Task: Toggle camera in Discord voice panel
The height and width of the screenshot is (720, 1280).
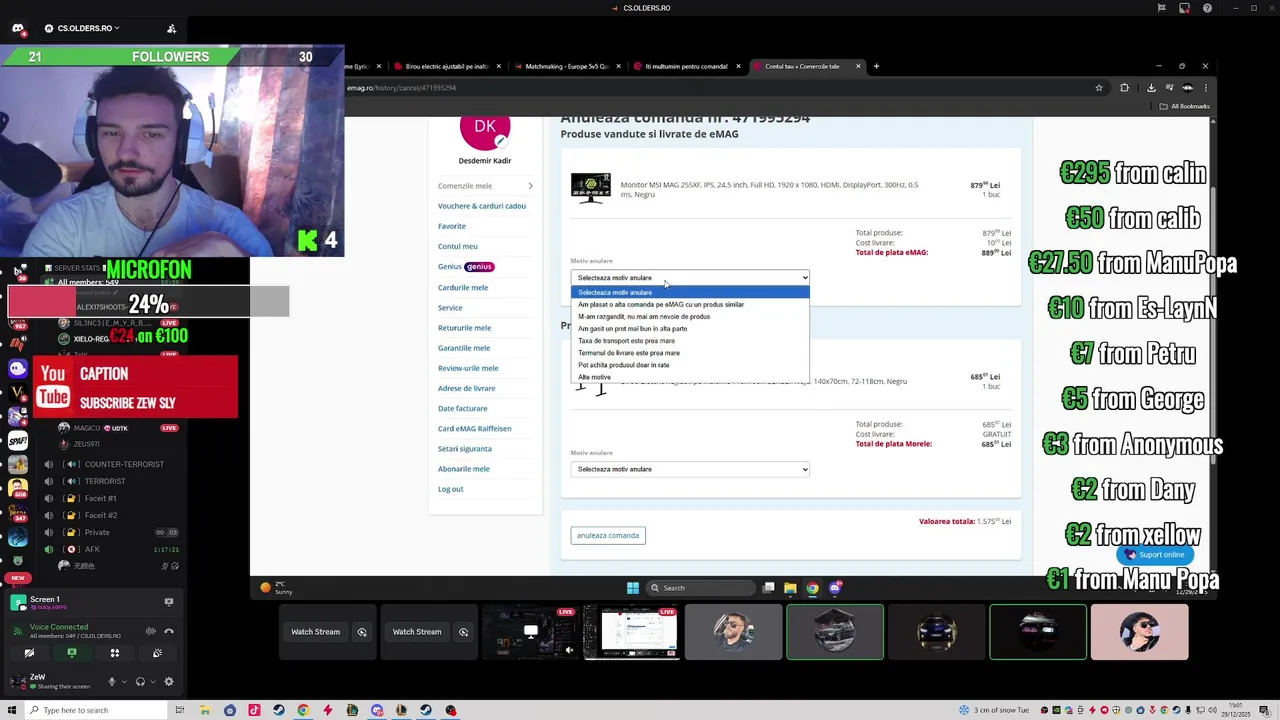Action: (x=29, y=653)
